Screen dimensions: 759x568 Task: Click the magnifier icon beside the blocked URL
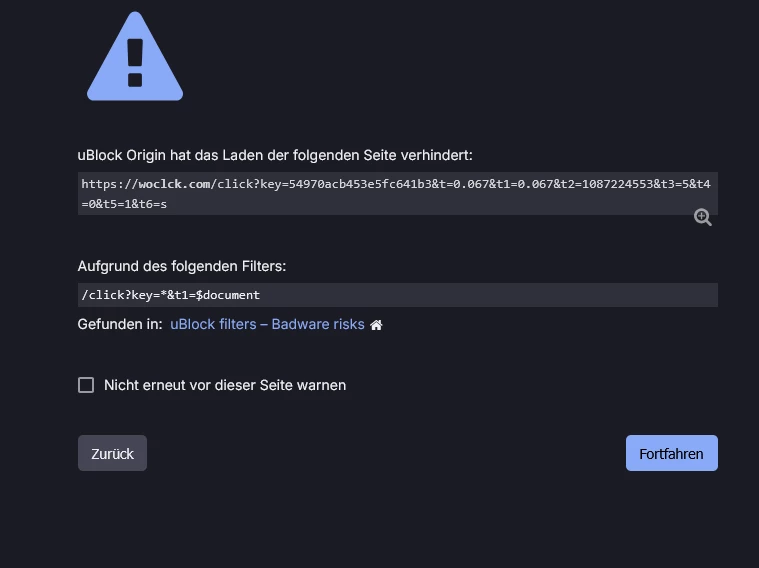[703, 217]
